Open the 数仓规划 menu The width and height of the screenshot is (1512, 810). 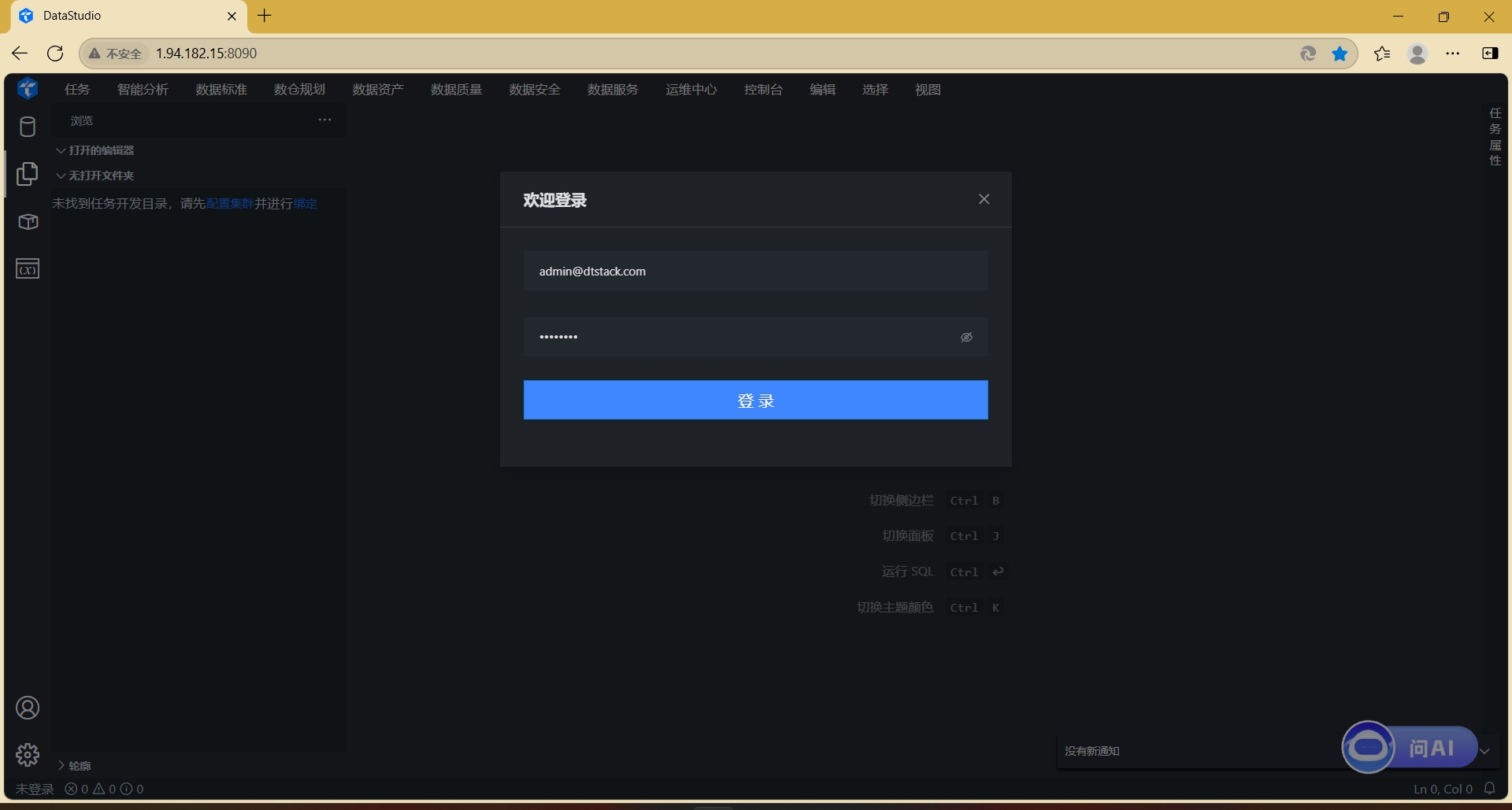(x=299, y=90)
